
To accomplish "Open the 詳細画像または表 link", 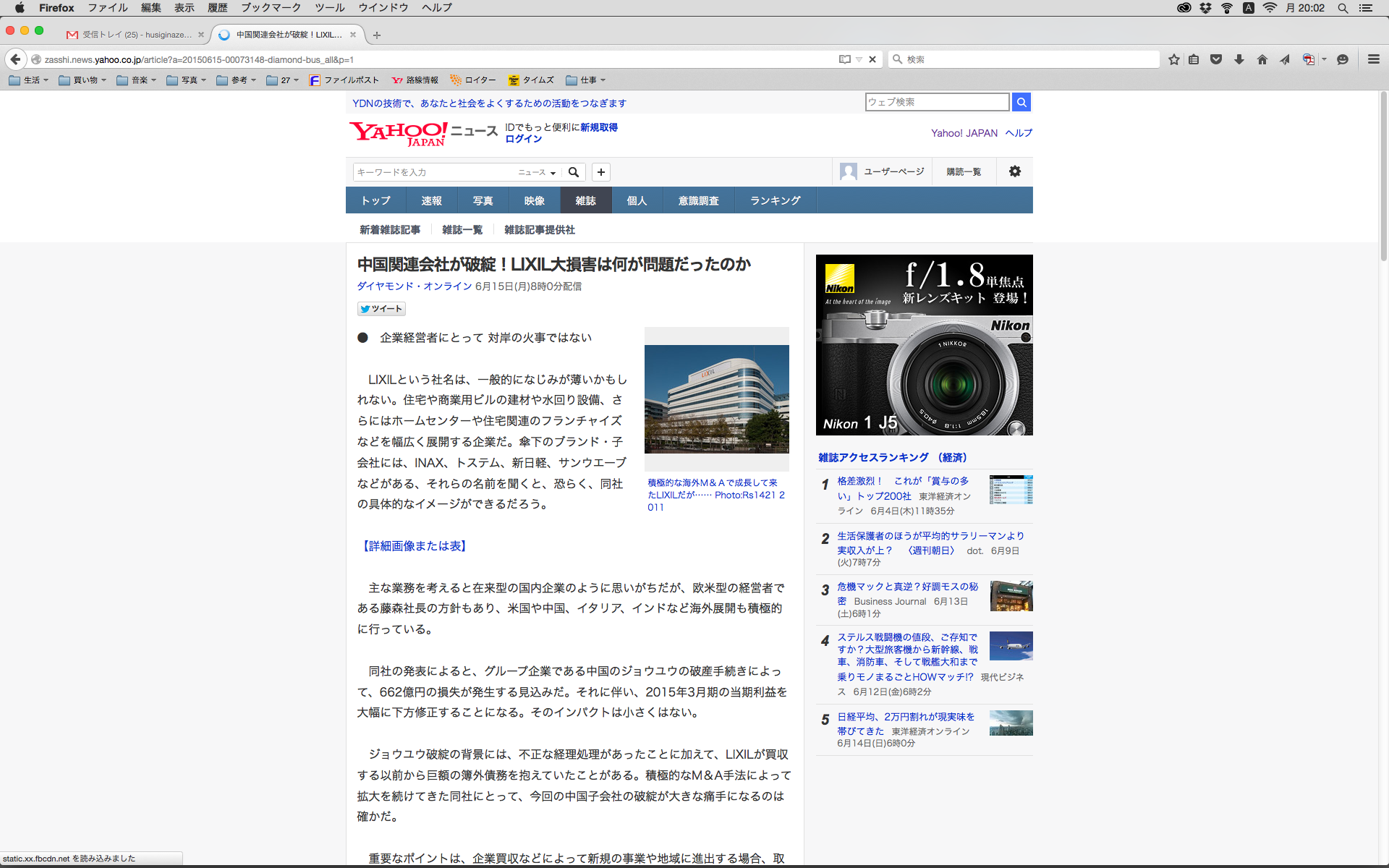I will pos(415,546).
